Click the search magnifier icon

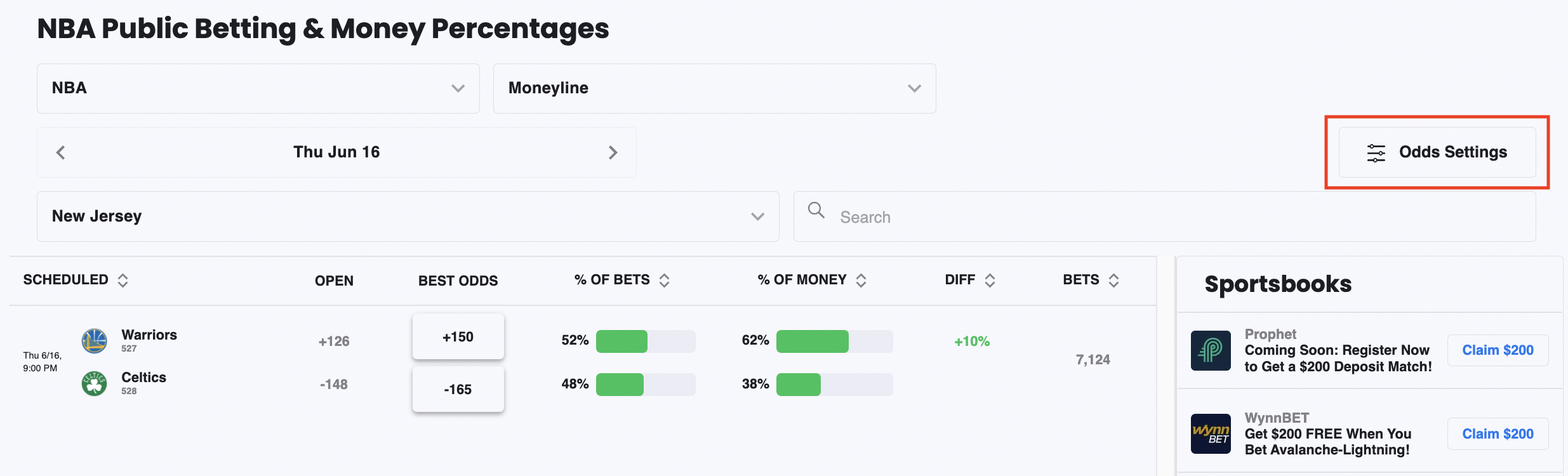(x=816, y=210)
